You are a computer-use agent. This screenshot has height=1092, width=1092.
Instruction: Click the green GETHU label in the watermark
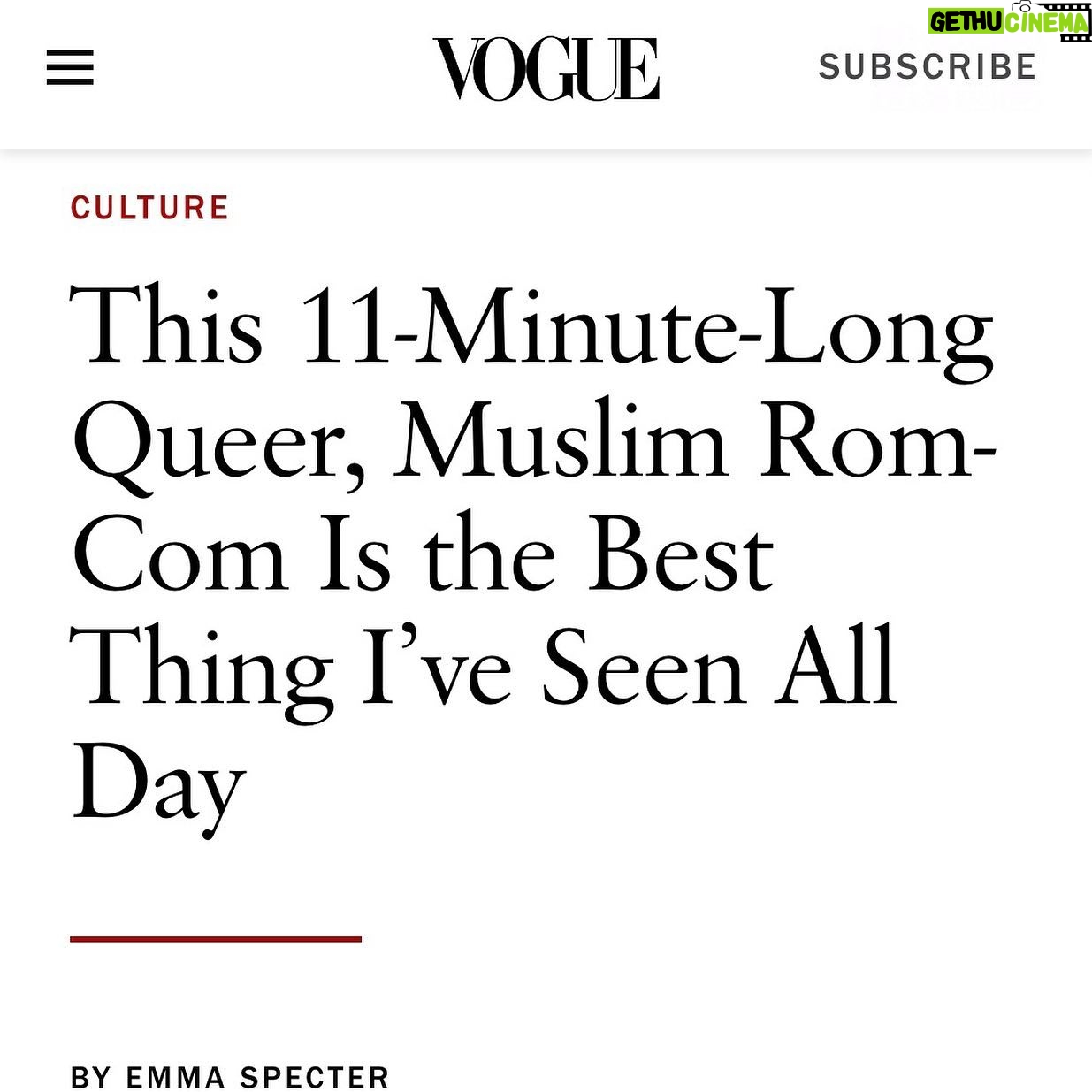coord(965,23)
